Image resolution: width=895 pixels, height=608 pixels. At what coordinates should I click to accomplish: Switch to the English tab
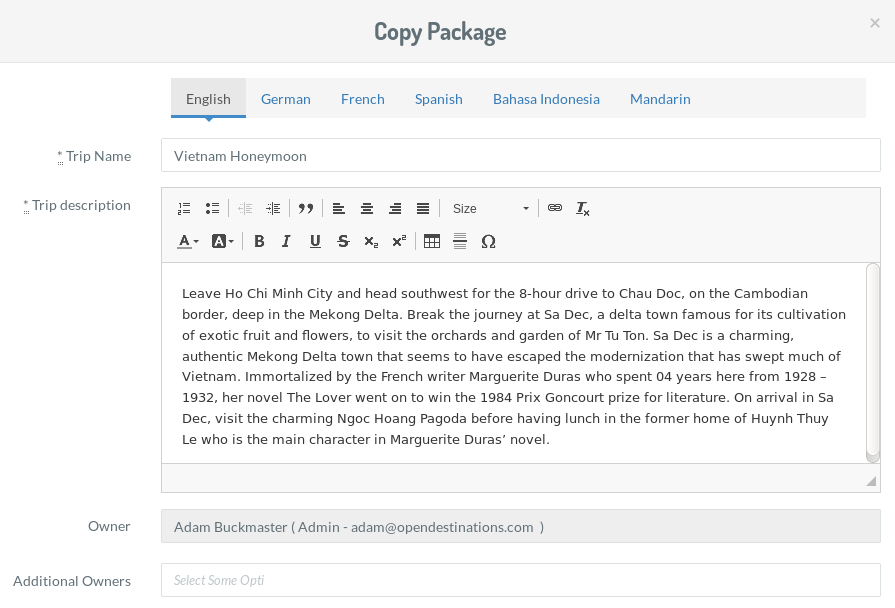208,99
